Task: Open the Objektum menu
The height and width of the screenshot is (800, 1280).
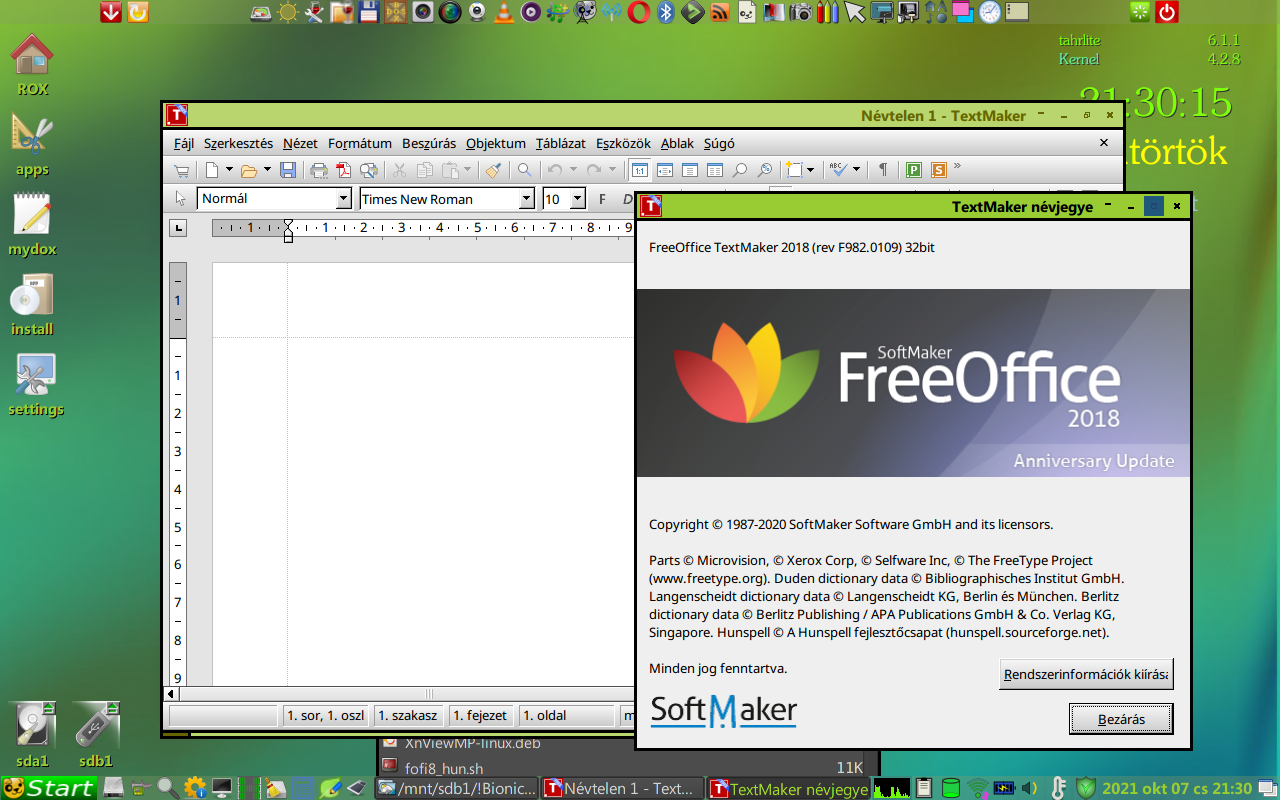Action: coord(495,143)
